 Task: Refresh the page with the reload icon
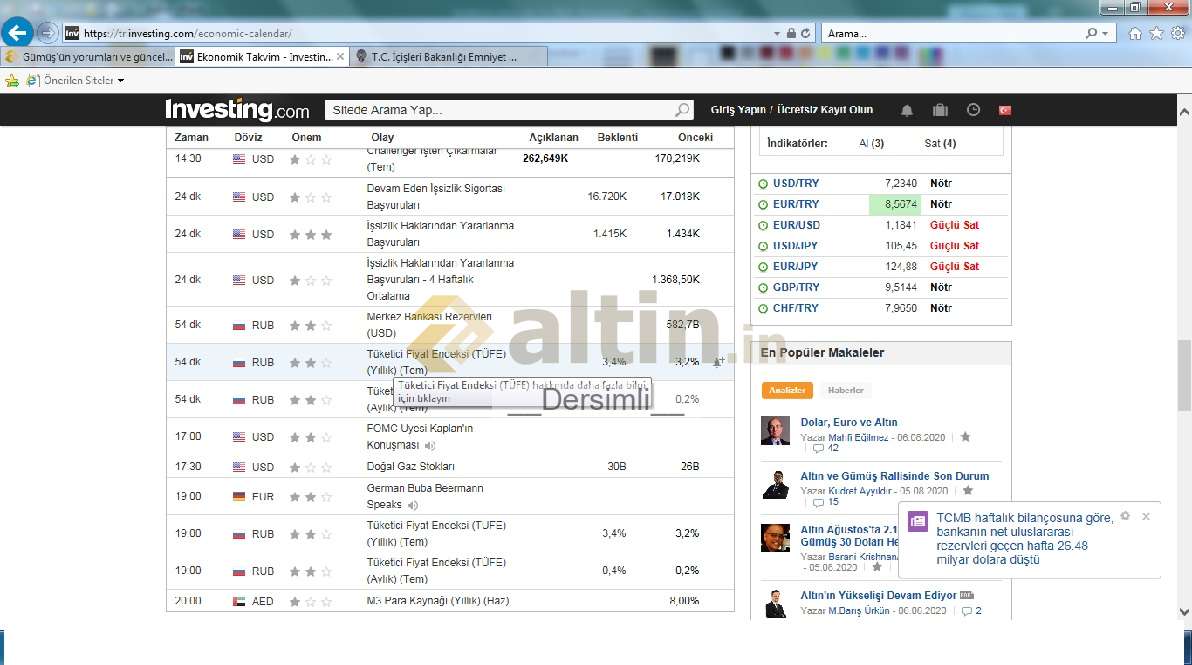pos(806,33)
